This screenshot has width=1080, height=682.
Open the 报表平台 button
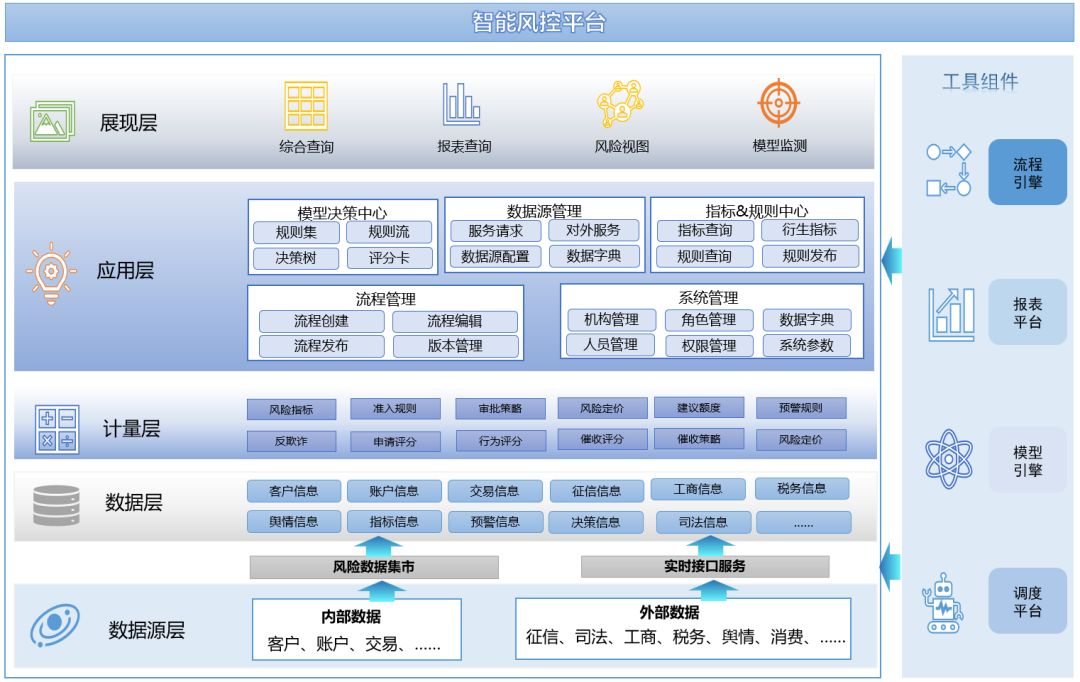tap(1027, 312)
